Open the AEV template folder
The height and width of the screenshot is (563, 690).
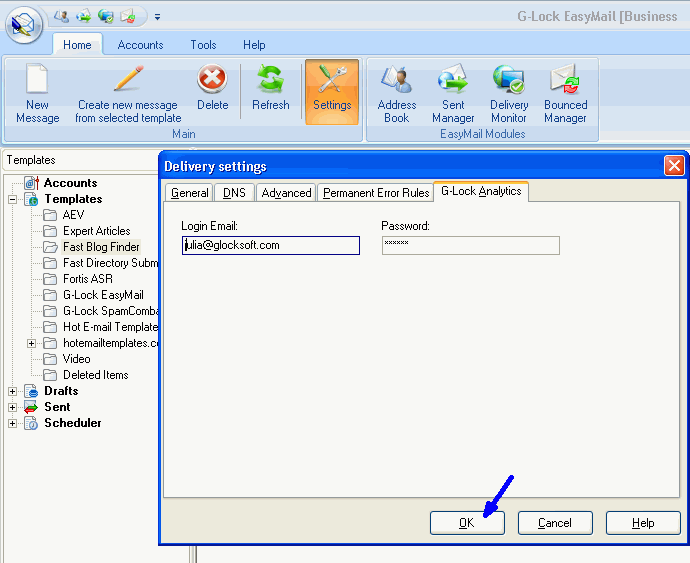point(73,215)
